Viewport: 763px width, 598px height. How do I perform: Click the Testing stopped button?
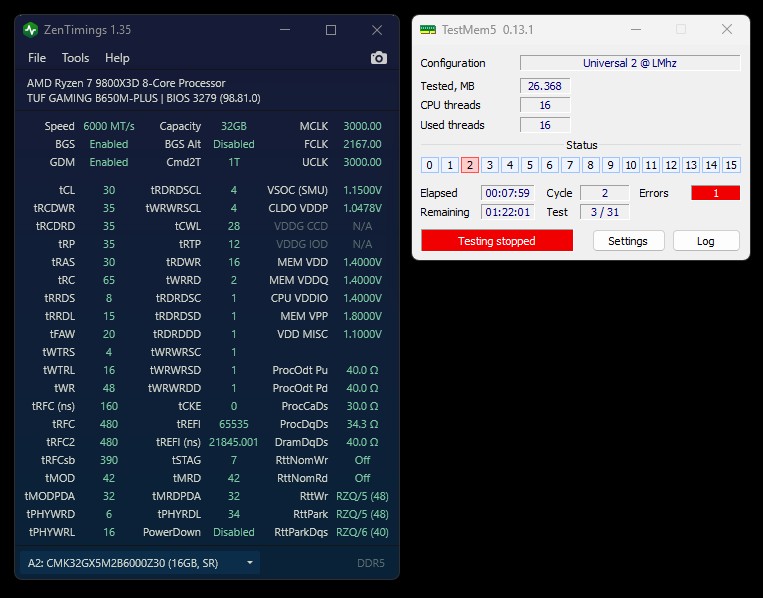click(497, 241)
